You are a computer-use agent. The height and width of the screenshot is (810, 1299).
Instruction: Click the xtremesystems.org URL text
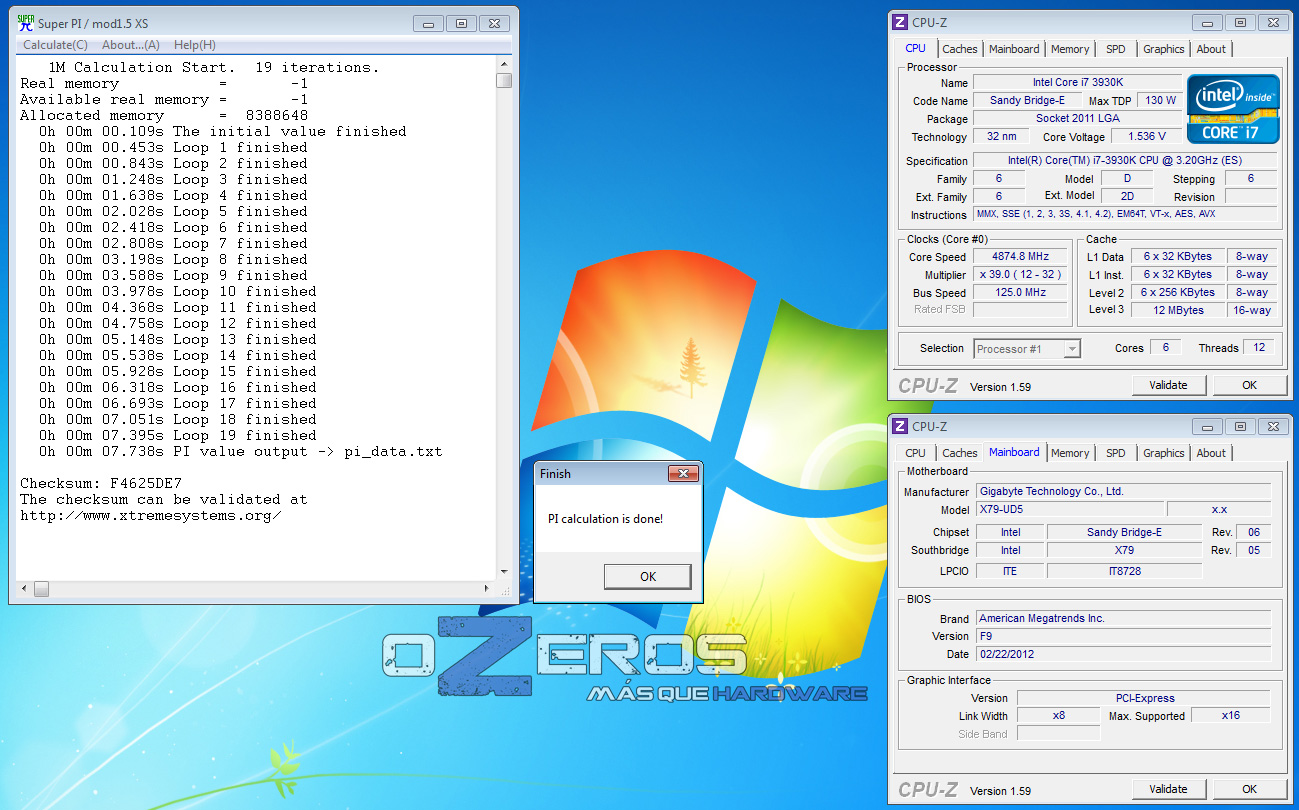coord(151,515)
